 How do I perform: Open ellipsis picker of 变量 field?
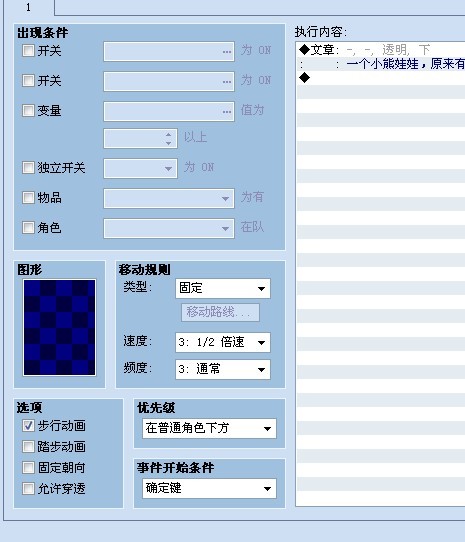pyautogui.click(x=227, y=112)
